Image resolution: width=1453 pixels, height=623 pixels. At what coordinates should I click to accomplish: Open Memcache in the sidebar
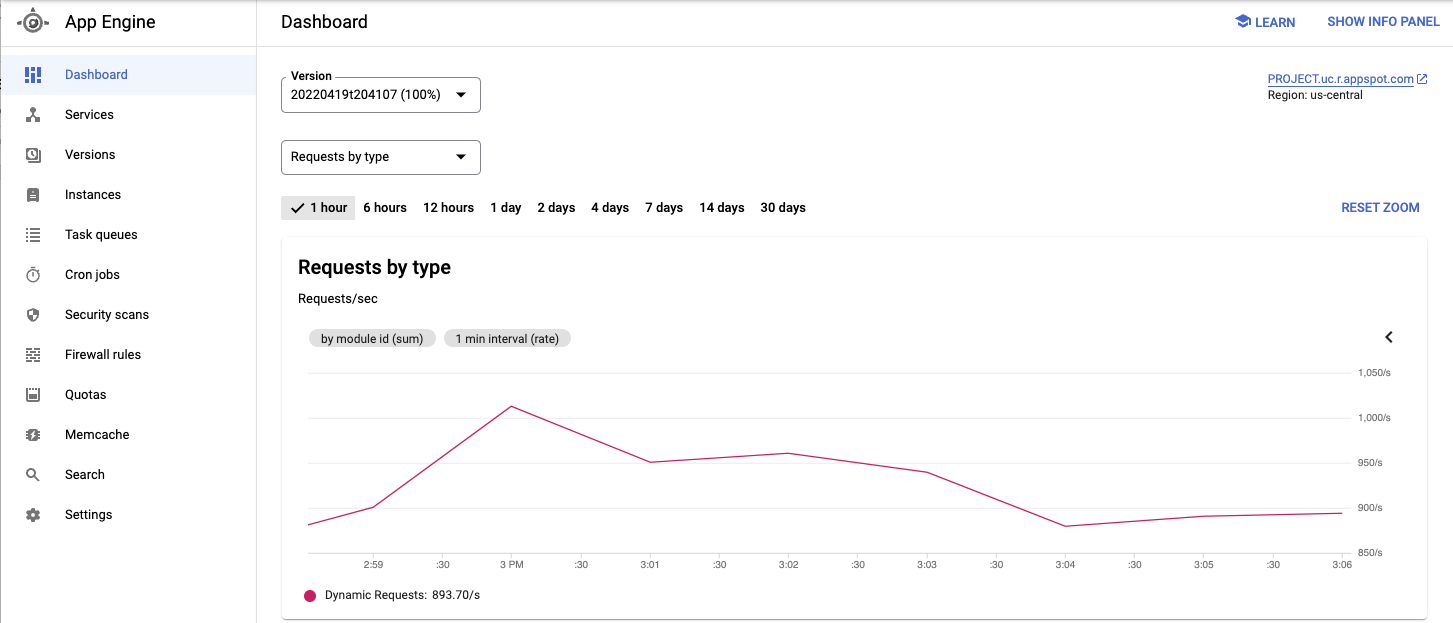point(128,435)
